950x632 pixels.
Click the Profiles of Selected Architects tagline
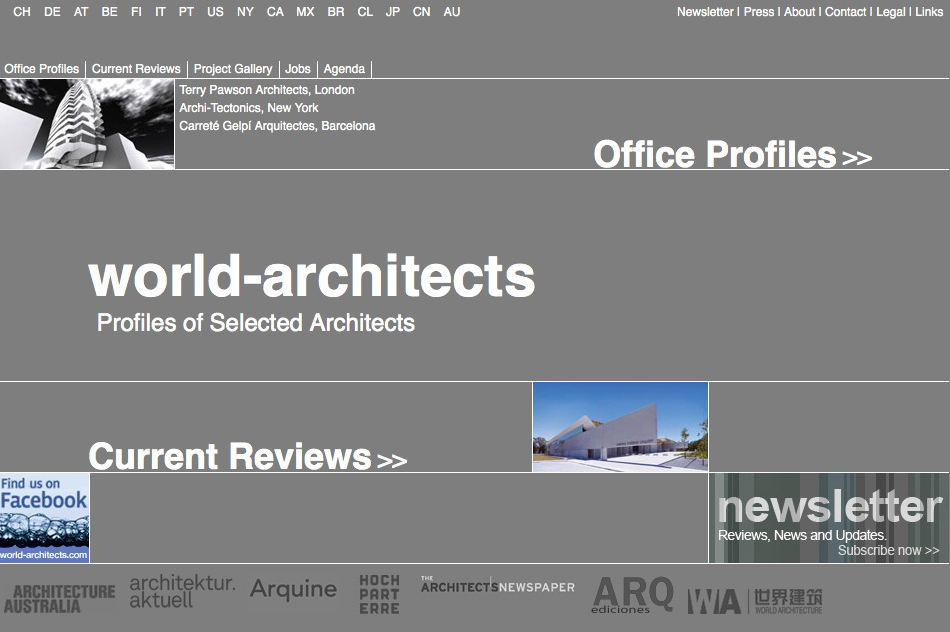256,322
